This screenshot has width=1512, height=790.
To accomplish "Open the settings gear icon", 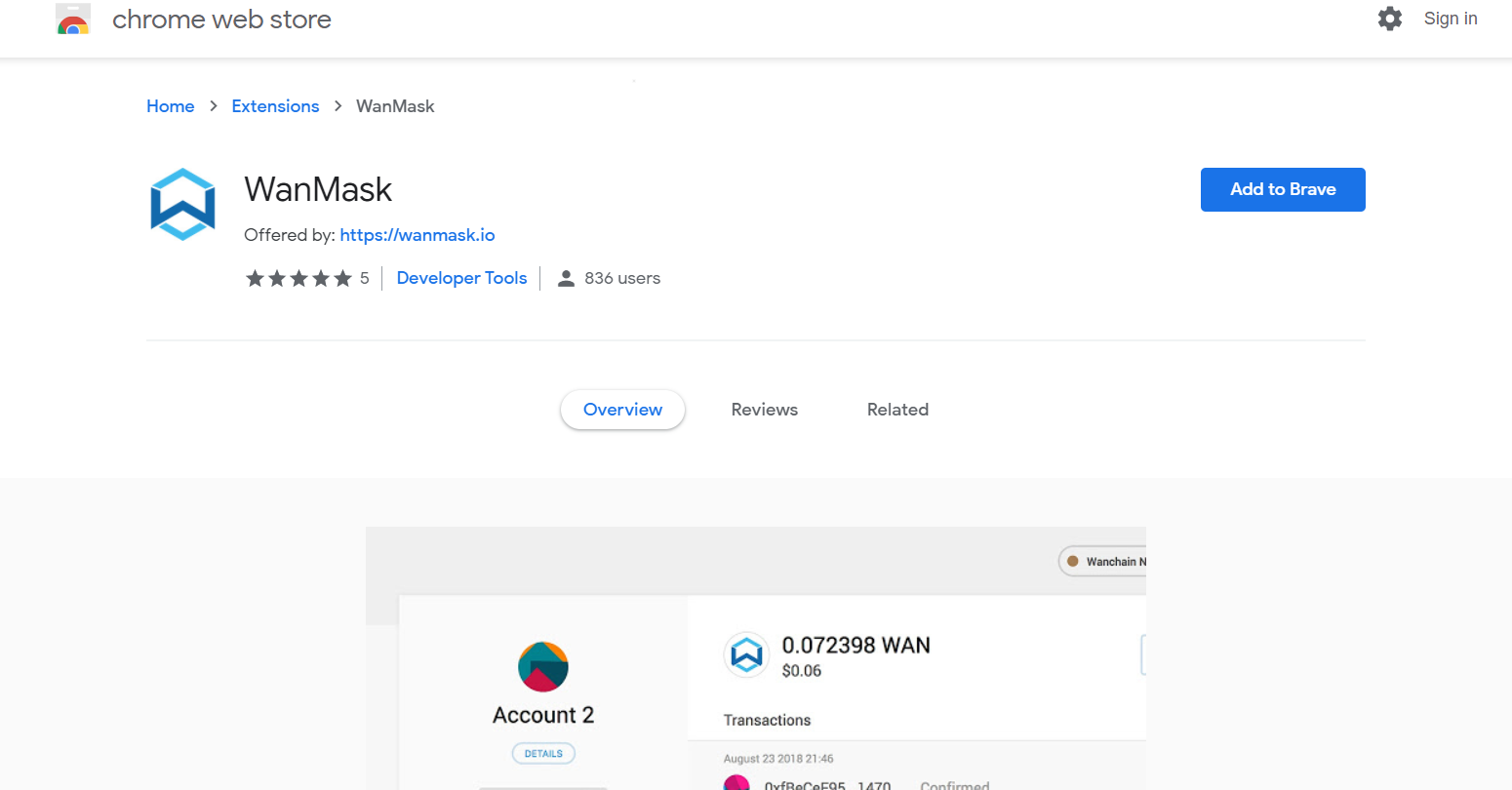I will [x=1390, y=19].
